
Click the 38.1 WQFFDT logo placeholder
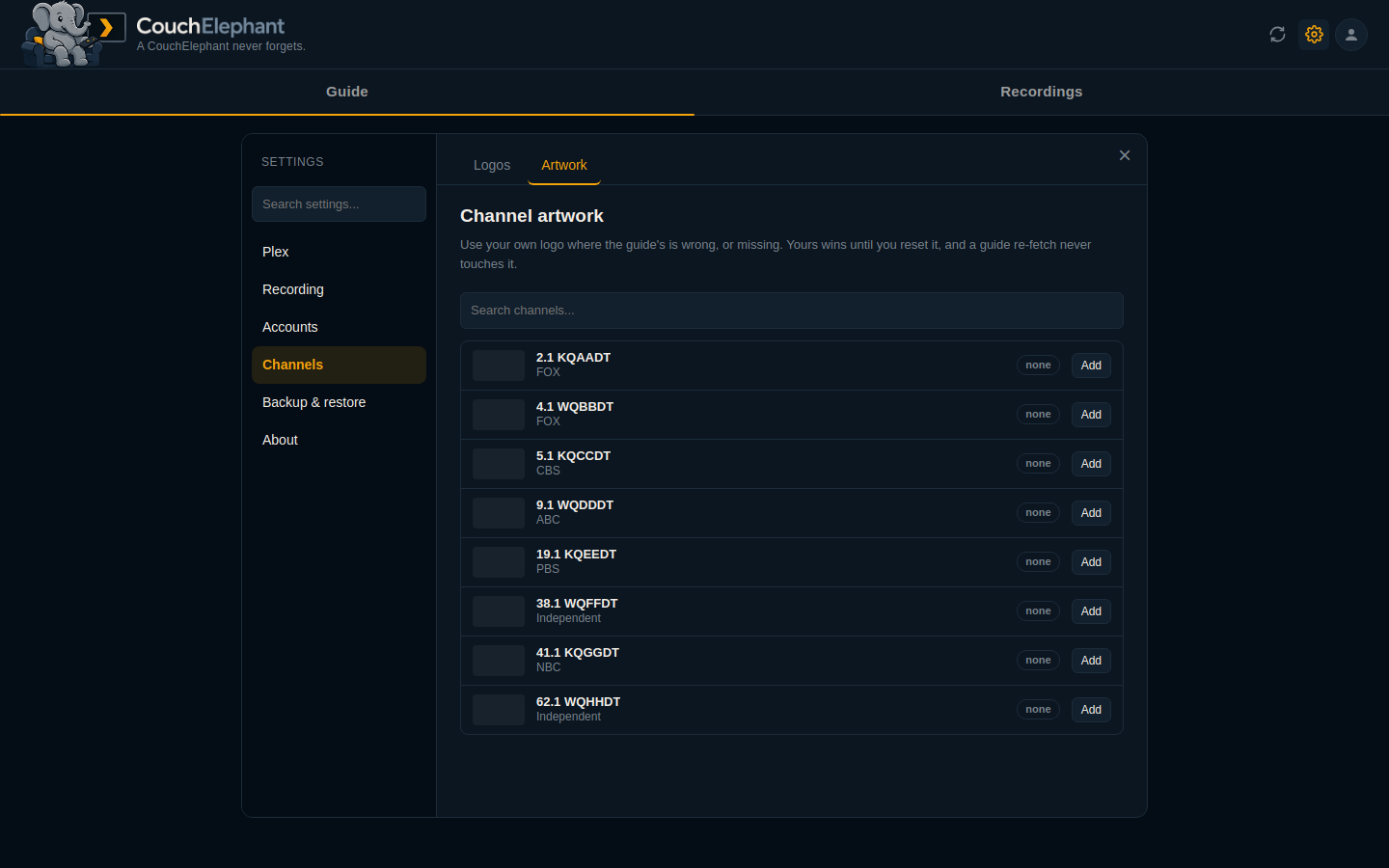pos(499,611)
